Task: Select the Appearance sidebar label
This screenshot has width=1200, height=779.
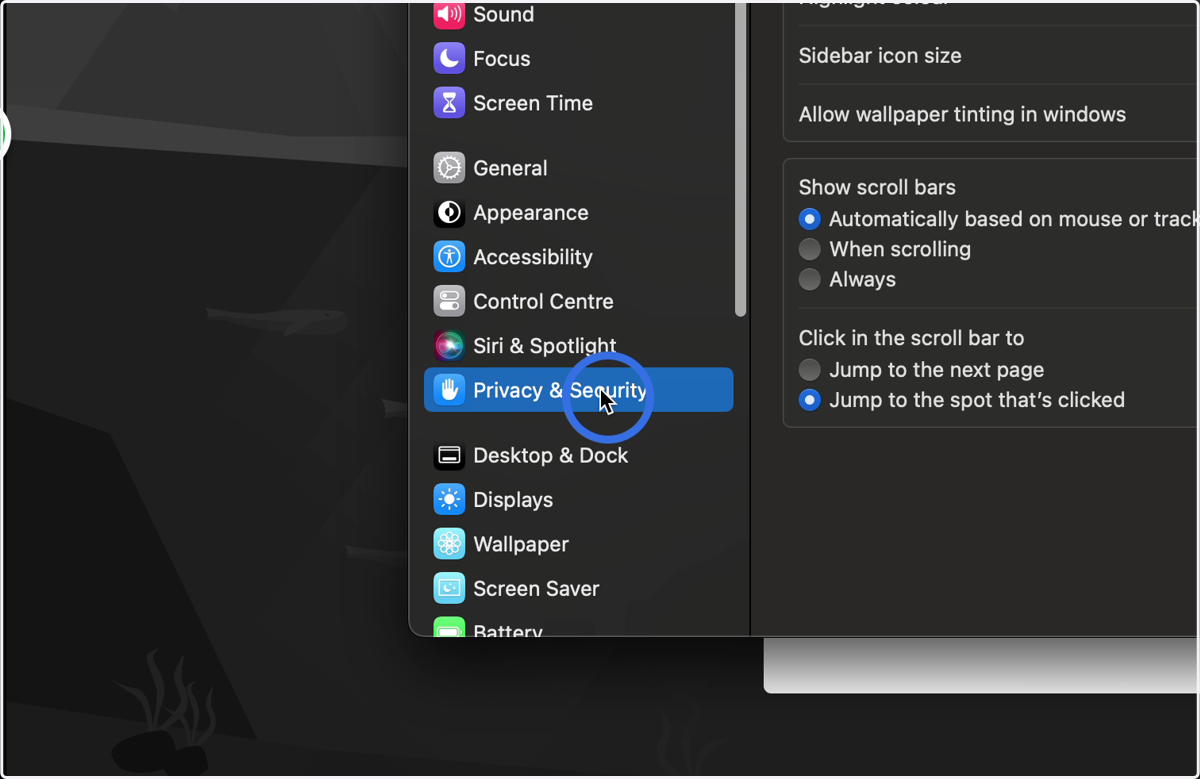Action: click(531, 213)
